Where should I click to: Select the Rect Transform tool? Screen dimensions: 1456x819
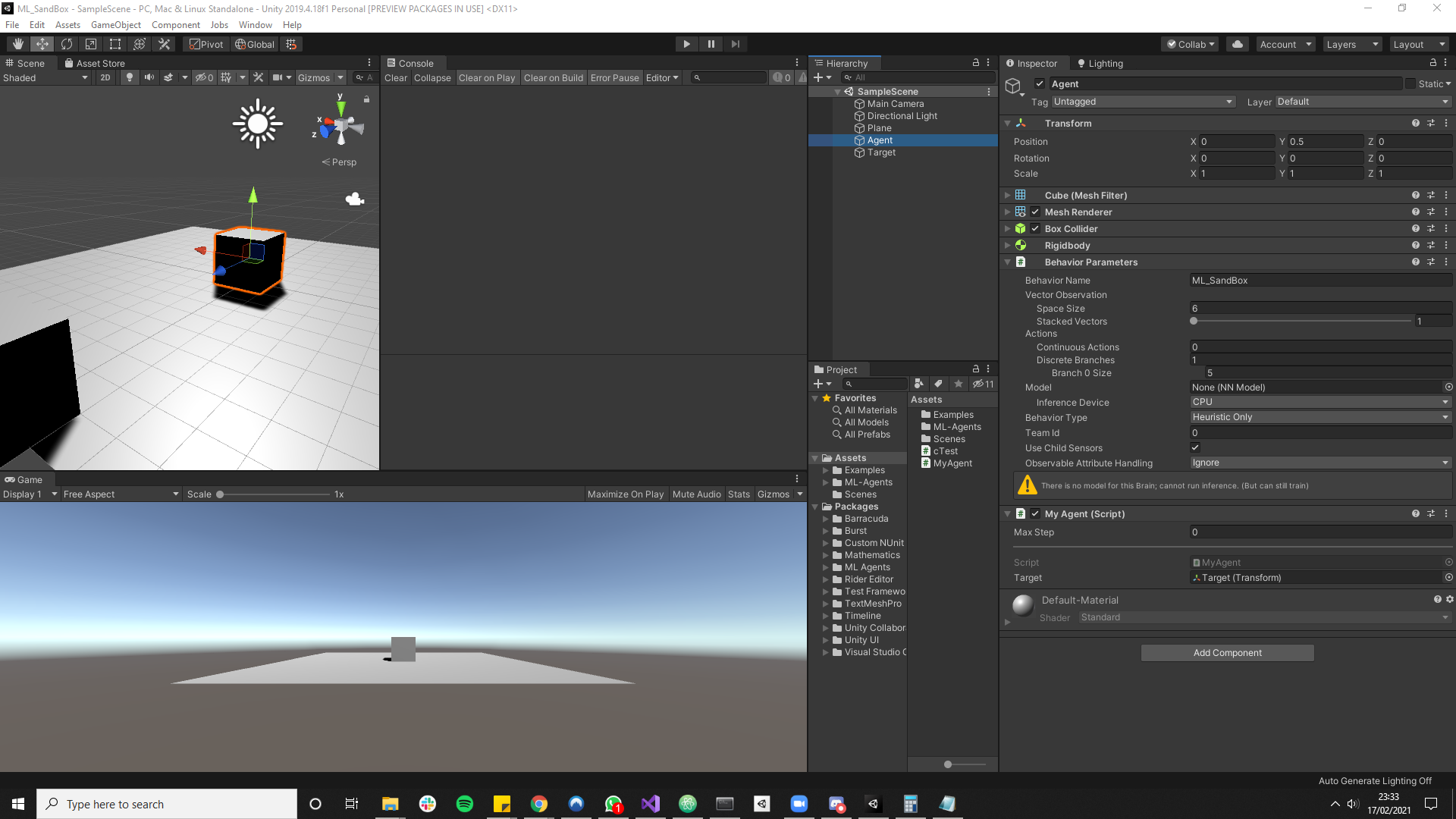point(115,44)
